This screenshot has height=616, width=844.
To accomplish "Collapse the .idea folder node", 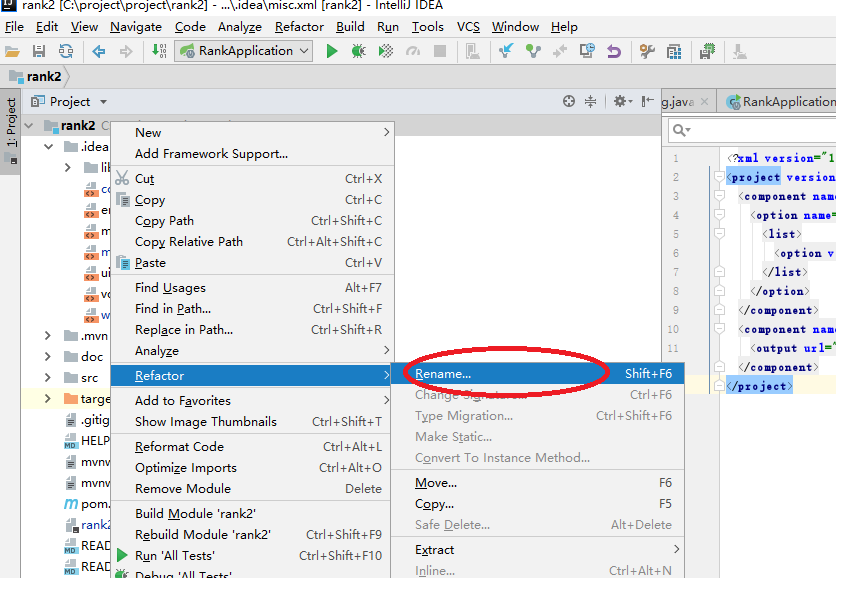I will coord(48,146).
